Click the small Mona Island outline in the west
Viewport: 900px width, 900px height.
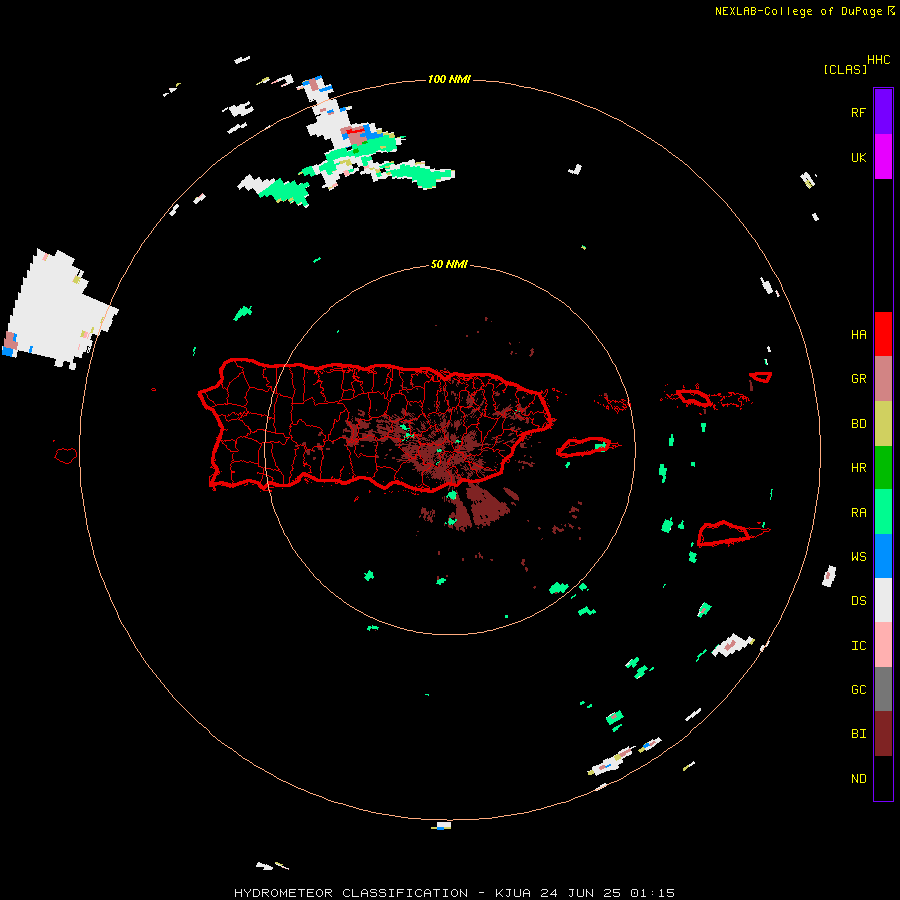pos(65,456)
